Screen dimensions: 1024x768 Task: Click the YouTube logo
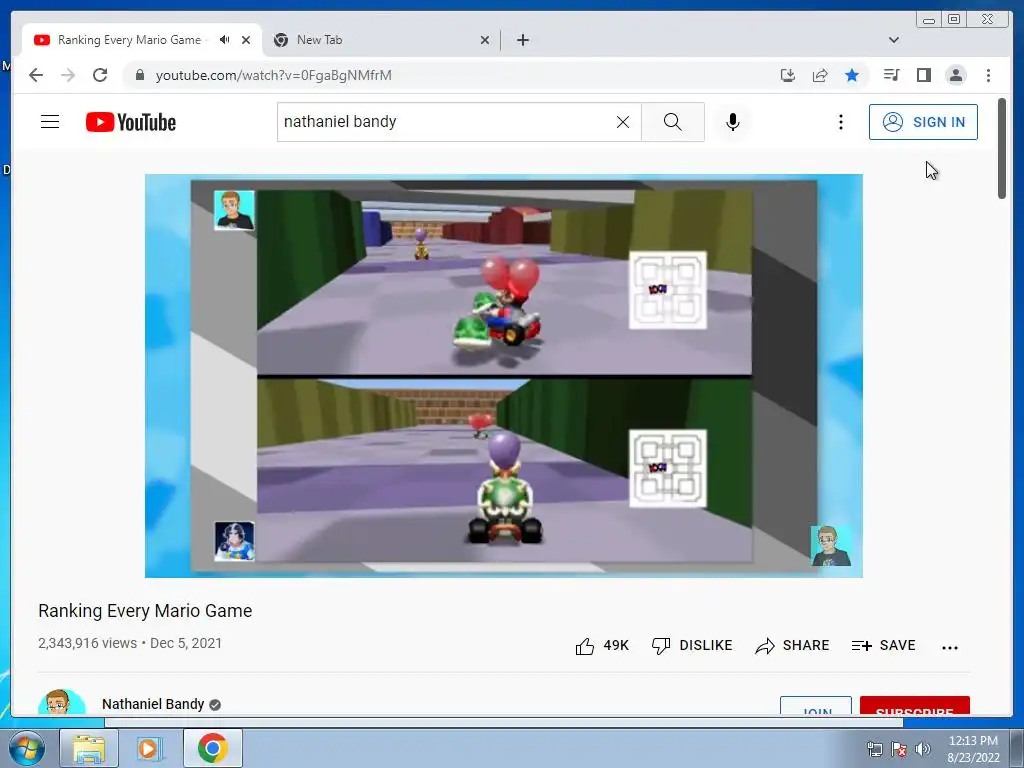[131, 122]
